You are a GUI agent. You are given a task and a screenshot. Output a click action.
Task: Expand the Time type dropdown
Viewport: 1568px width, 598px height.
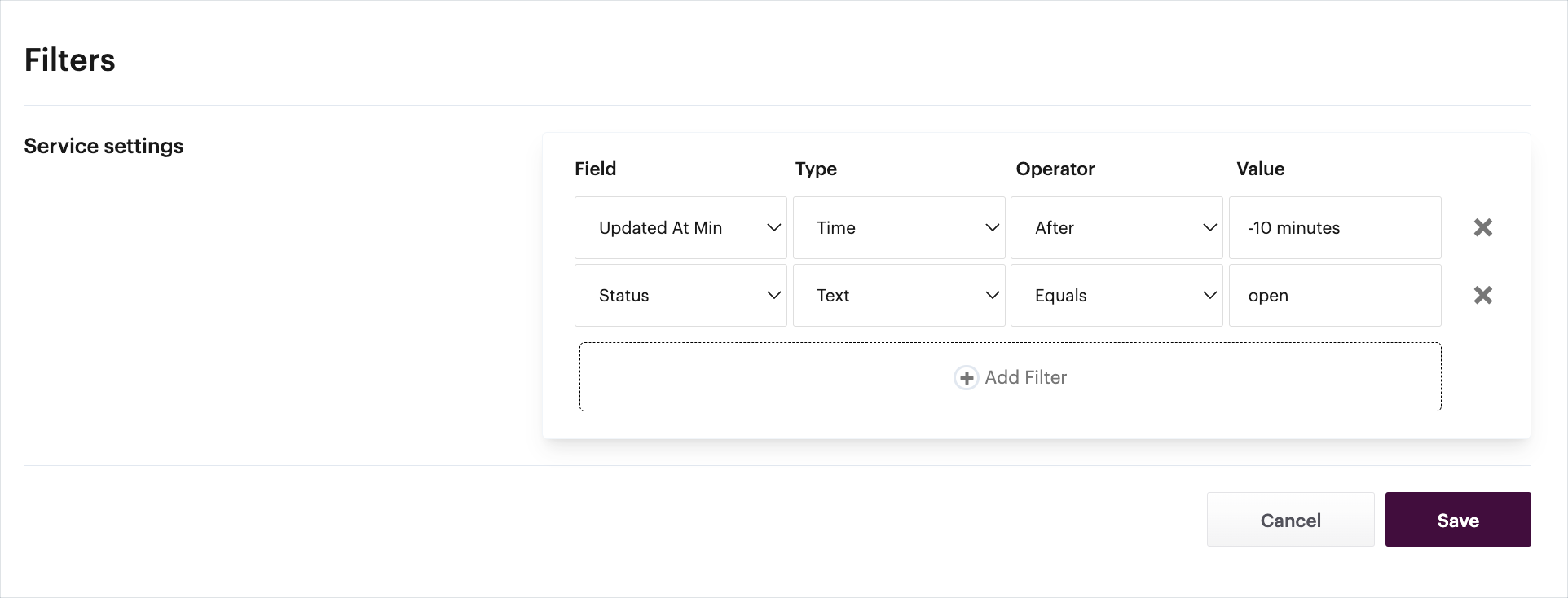tap(898, 228)
